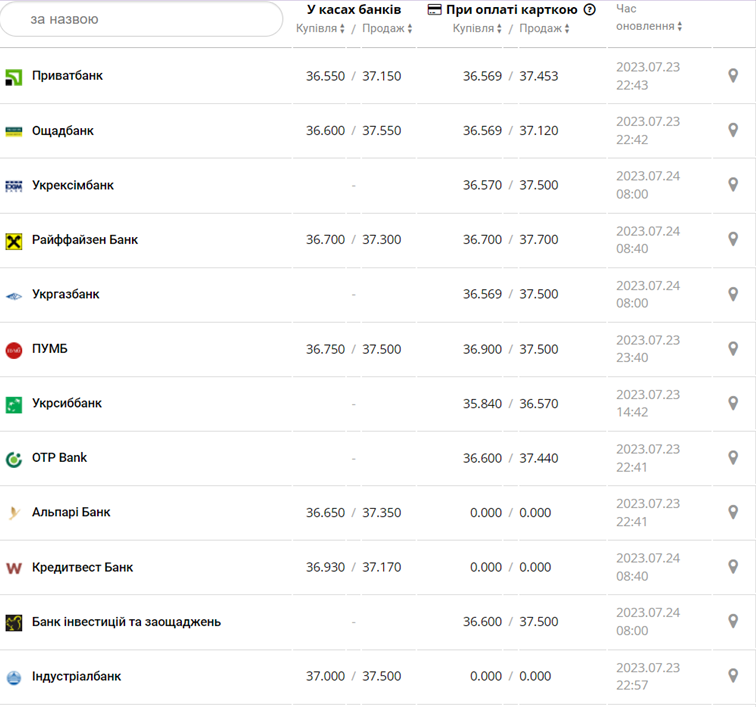Open map pin for OTP Bank
The height and width of the screenshot is (707, 756).
coord(733,458)
